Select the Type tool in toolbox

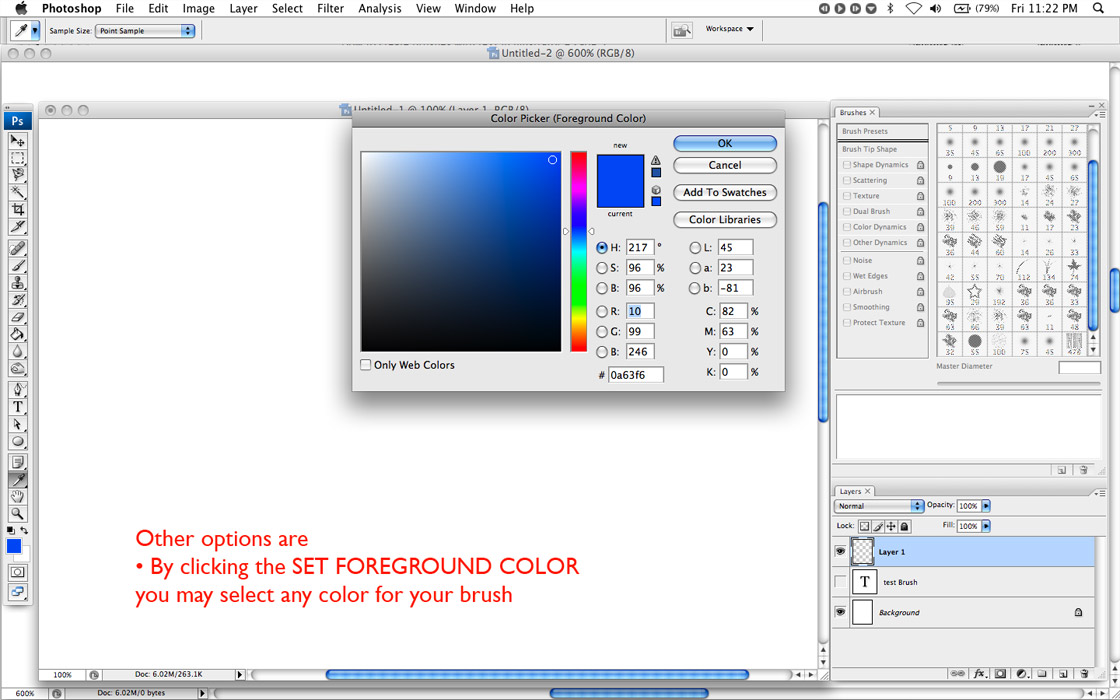18,406
